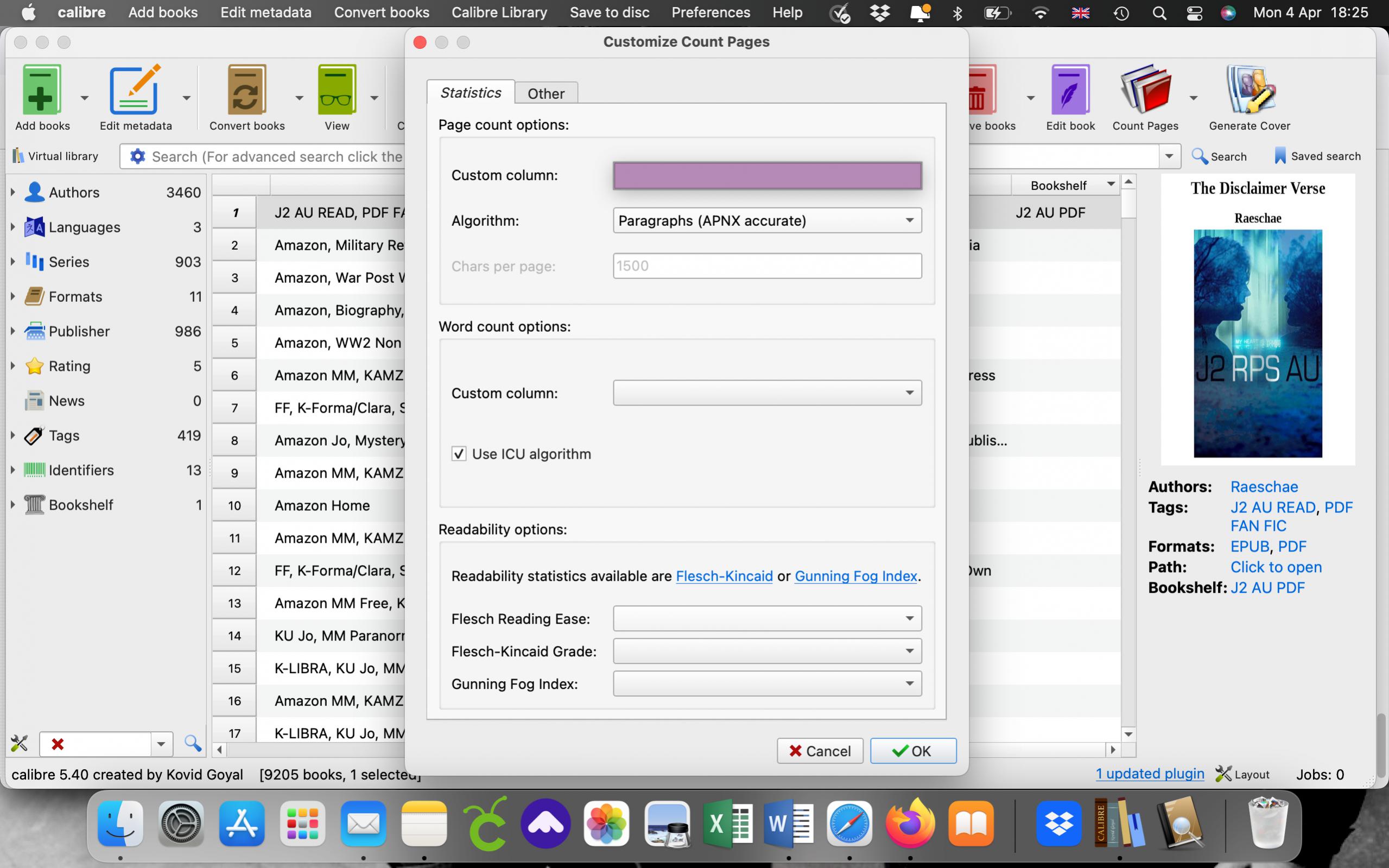Click the purple Page count Custom column field
Screen dimensions: 1389x868
(x=767, y=175)
